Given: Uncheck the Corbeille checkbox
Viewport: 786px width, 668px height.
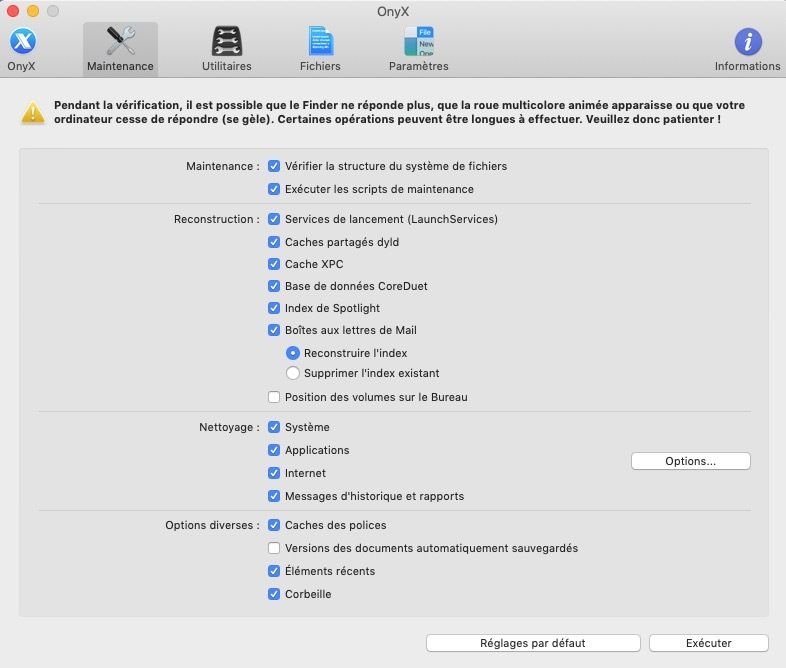Looking at the screenshot, I should coord(274,594).
